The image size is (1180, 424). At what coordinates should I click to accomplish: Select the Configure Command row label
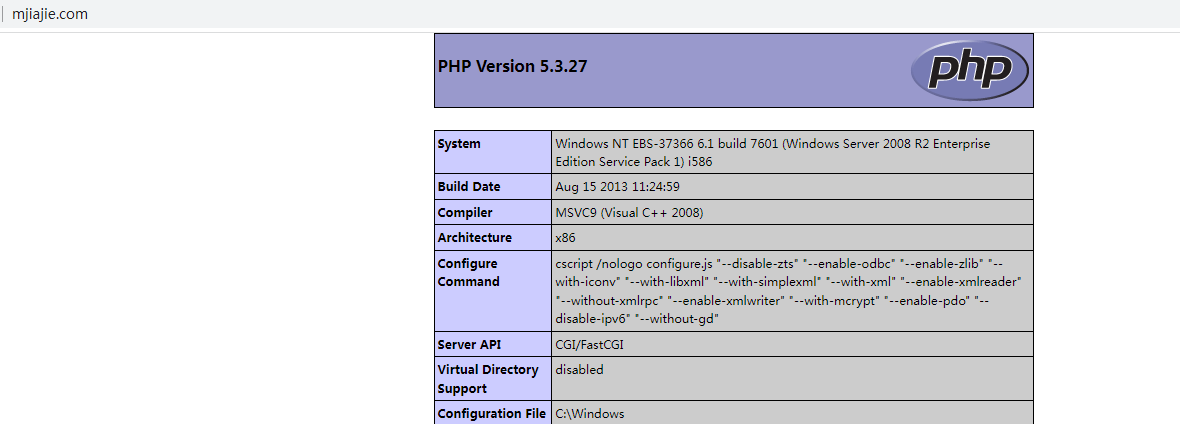468,273
